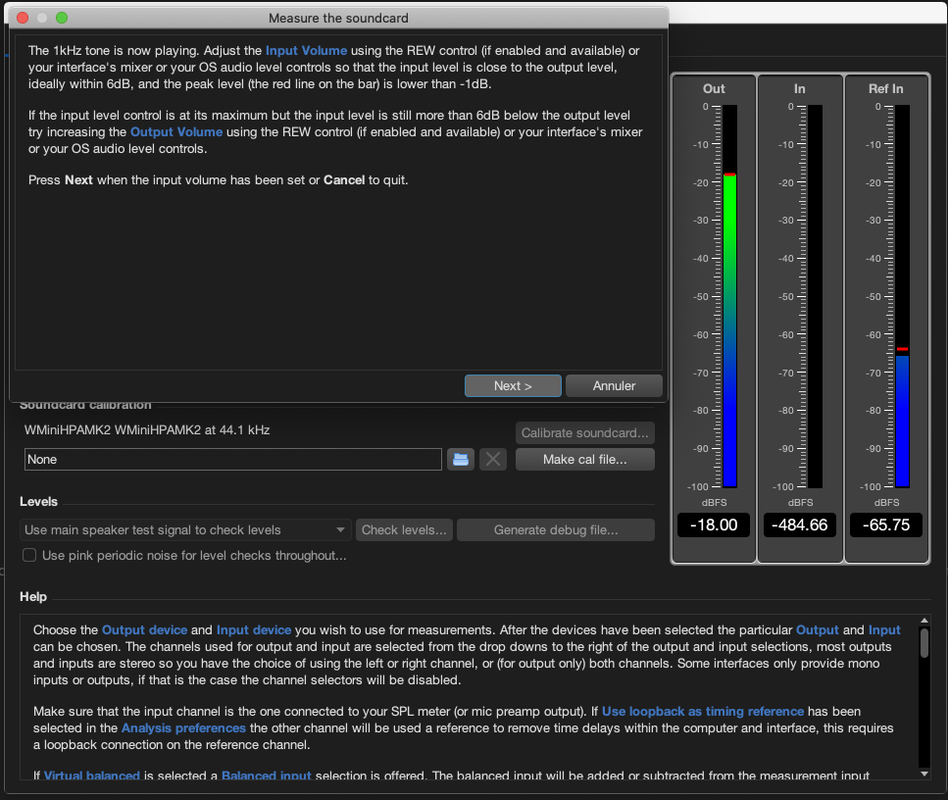Click the Help scrollbar down arrow
This screenshot has width=948, height=800.
[x=924, y=773]
